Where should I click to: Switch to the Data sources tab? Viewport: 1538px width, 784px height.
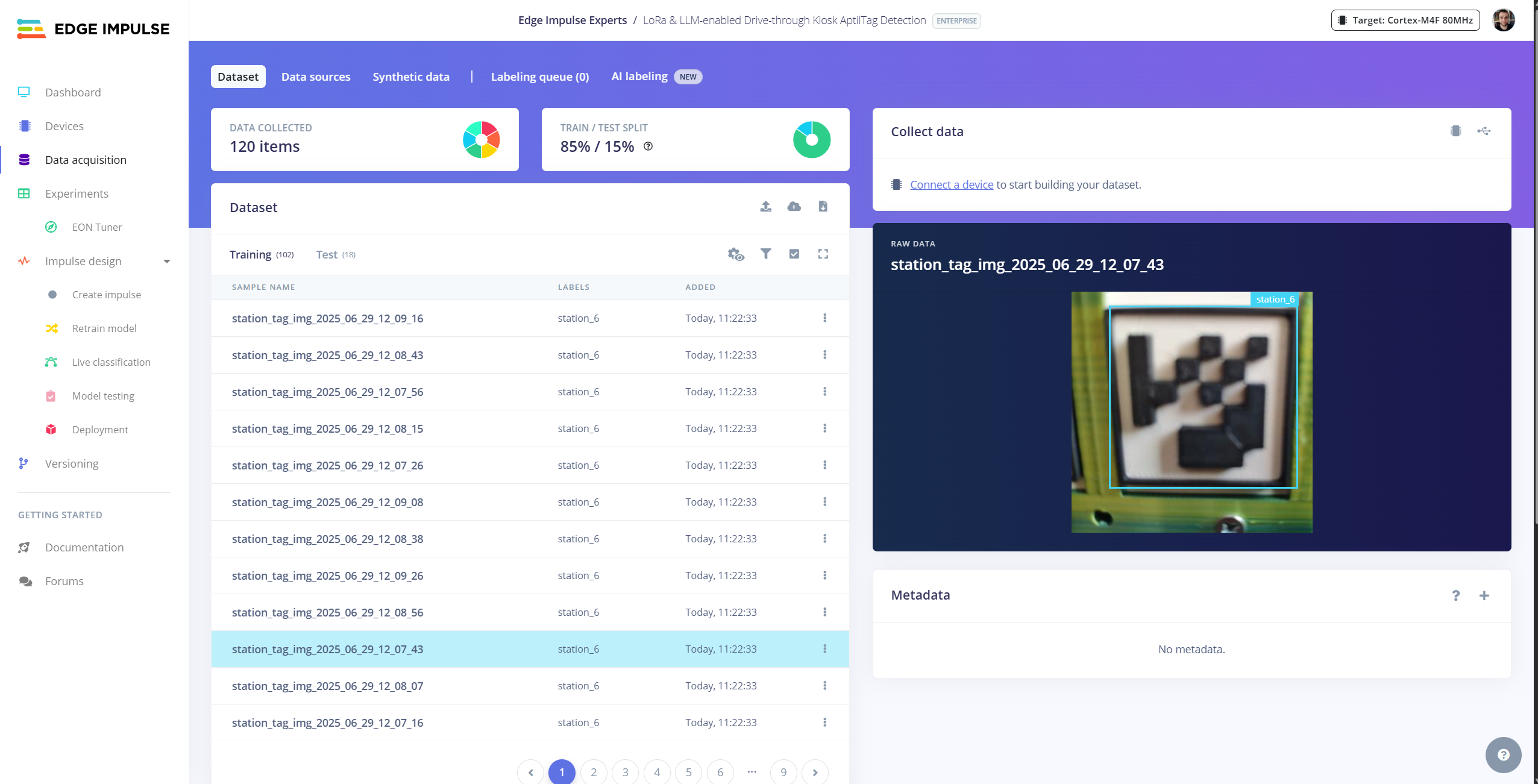(x=316, y=77)
